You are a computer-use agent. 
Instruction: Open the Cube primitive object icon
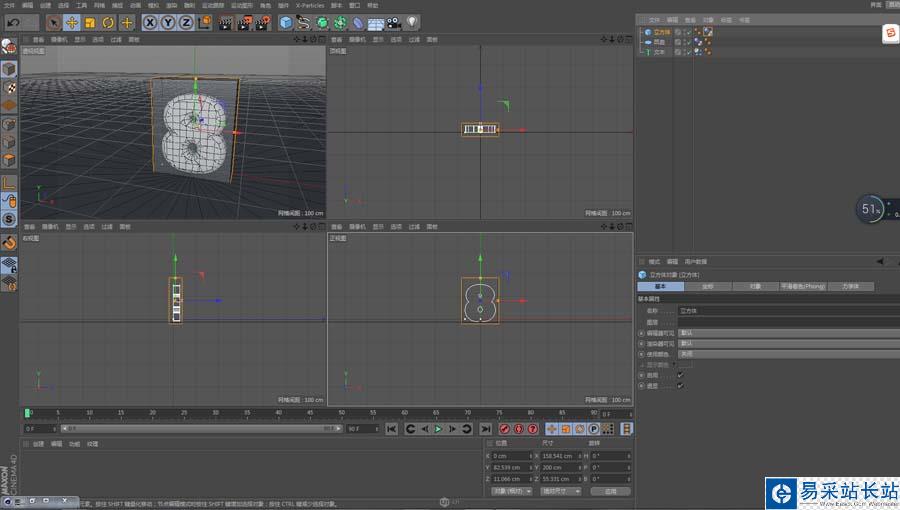point(286,22)
